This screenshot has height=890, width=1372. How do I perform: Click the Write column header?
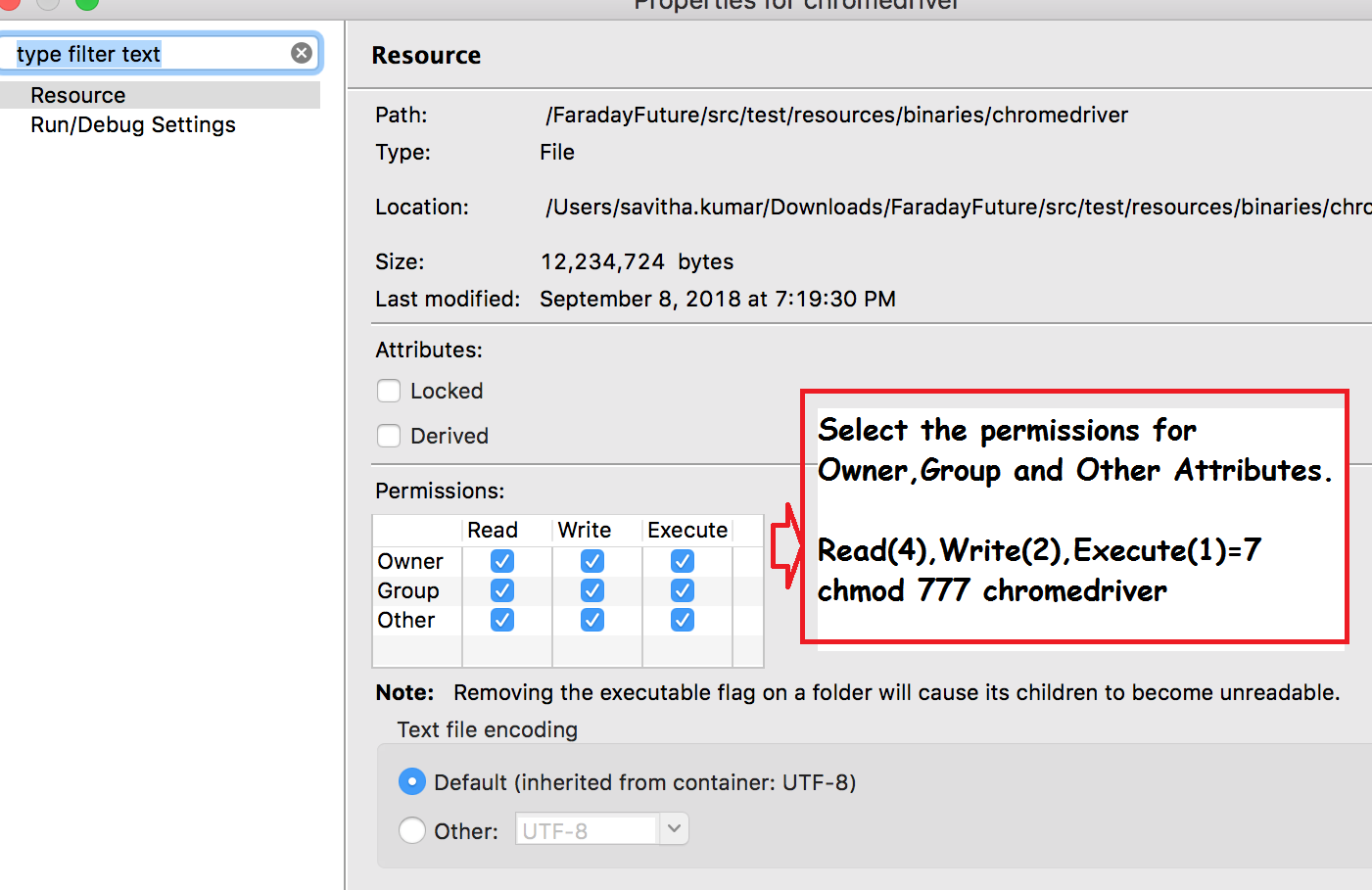[x=585, y=530]
